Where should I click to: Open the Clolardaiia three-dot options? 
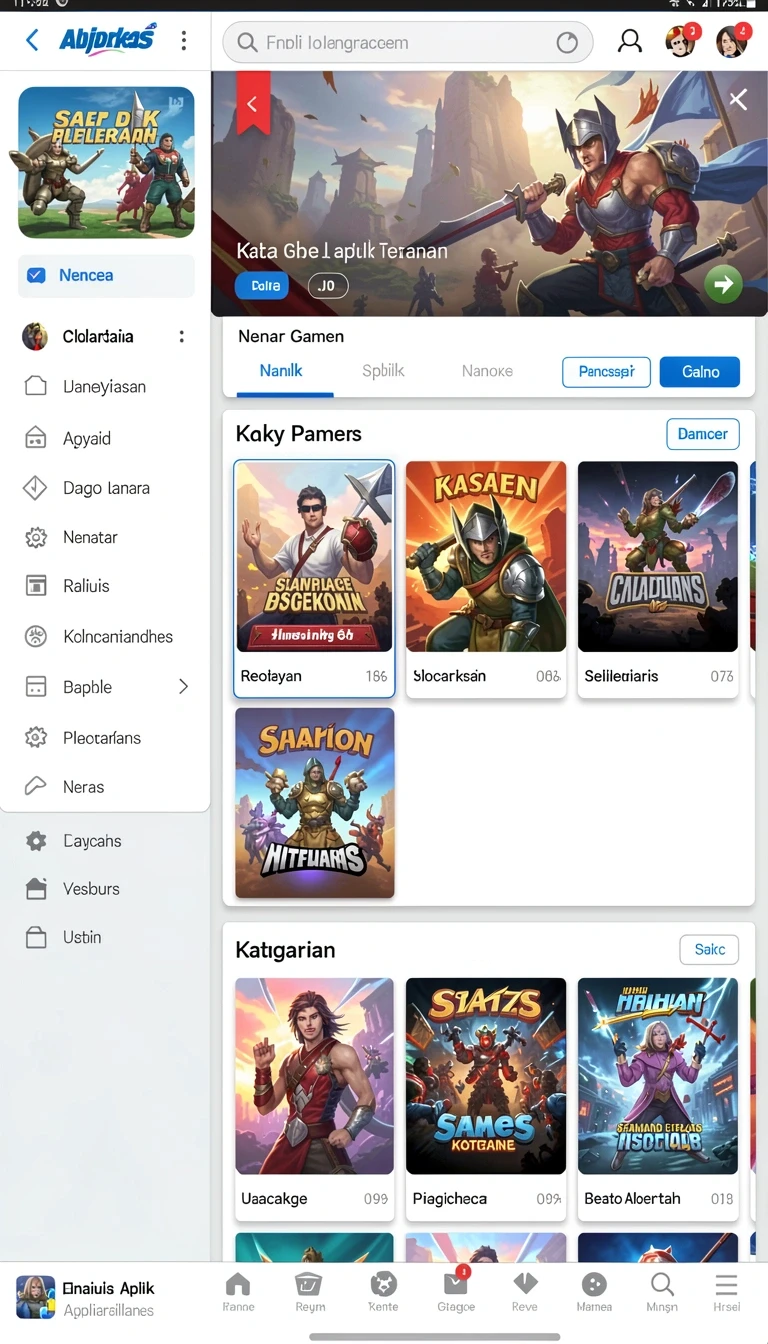[x=181, y=336]
